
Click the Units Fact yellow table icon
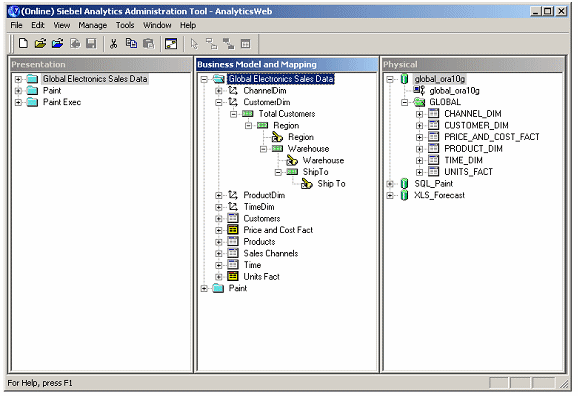click(x=233, y=276)
